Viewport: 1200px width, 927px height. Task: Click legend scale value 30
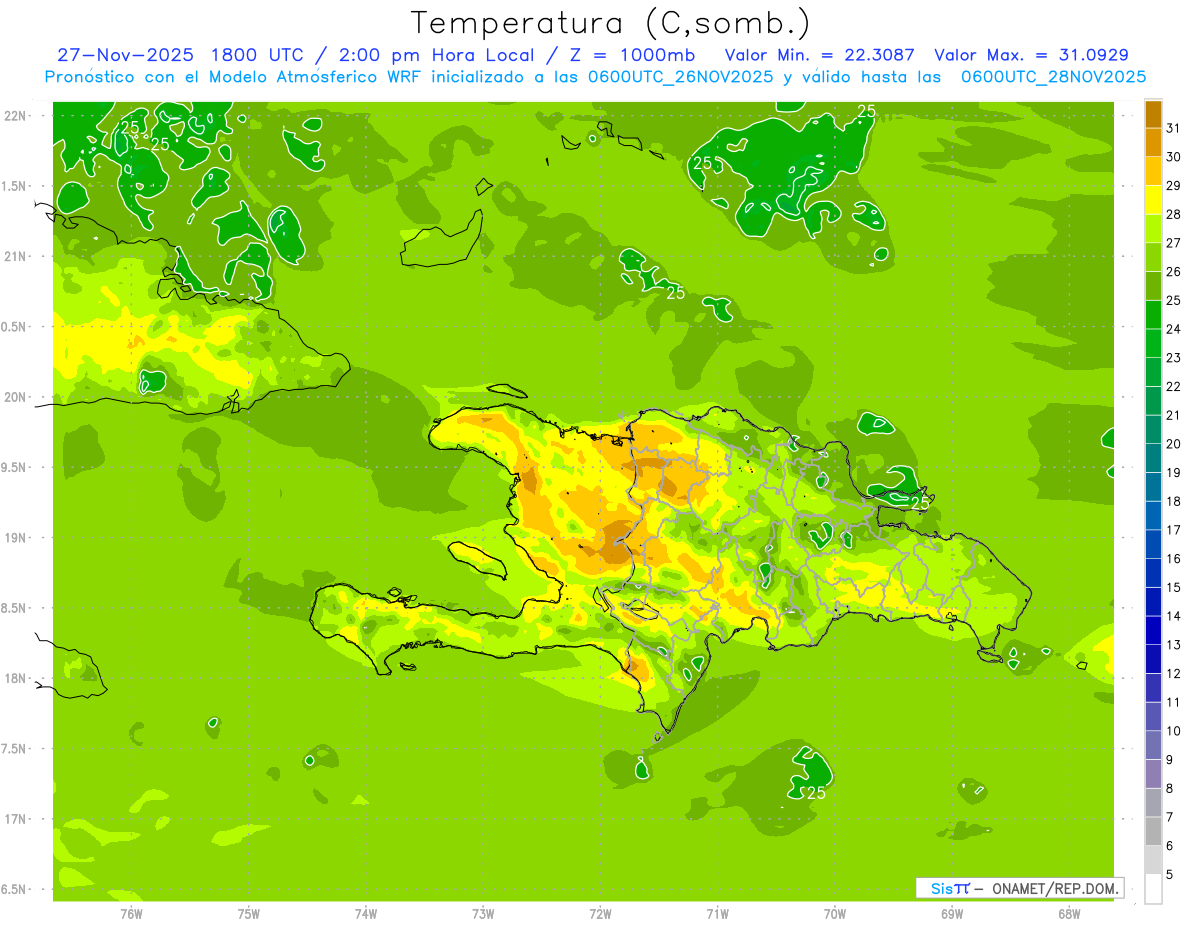1173,157
